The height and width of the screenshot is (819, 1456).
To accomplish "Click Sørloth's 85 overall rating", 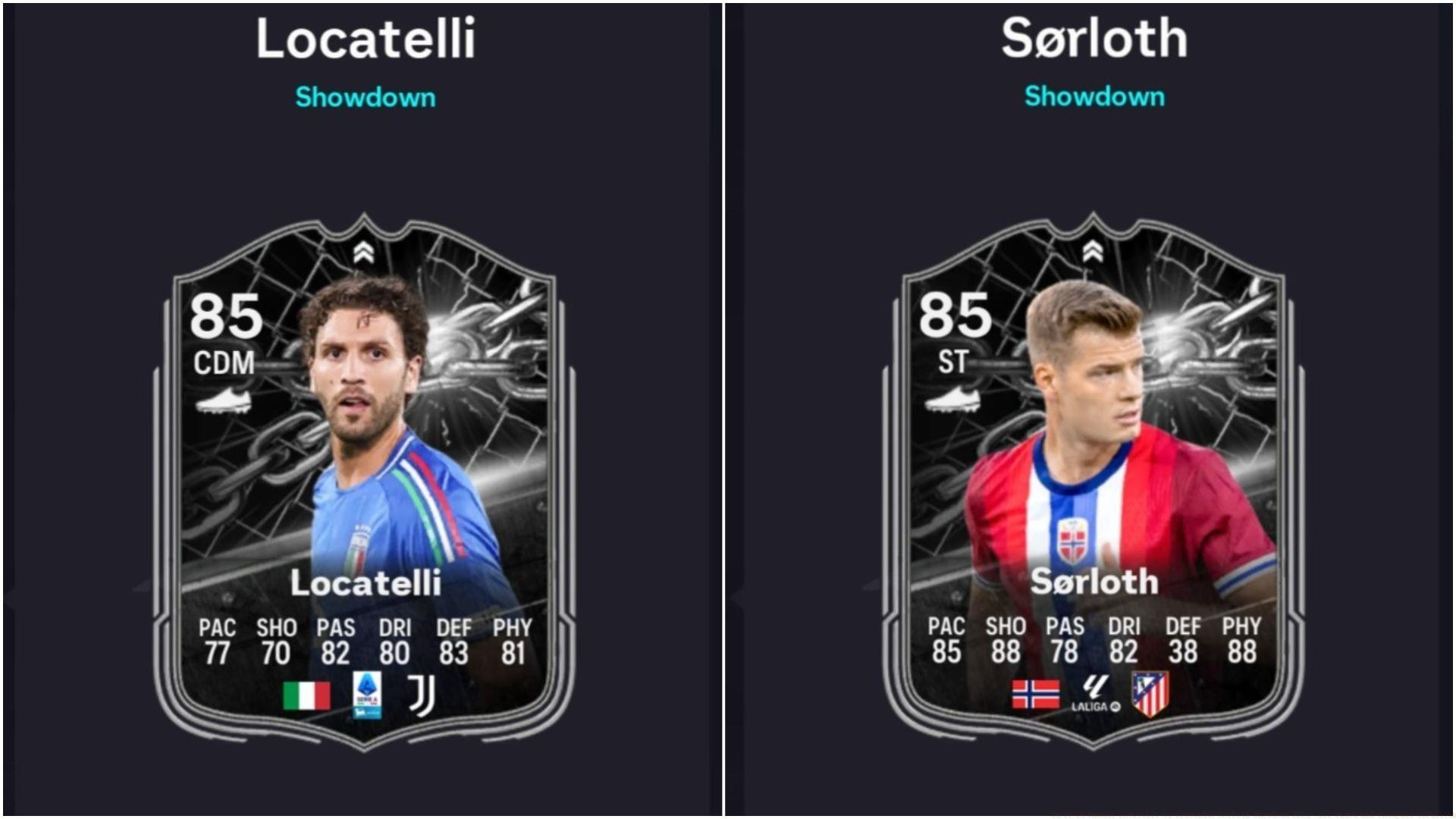I will 955,315.
